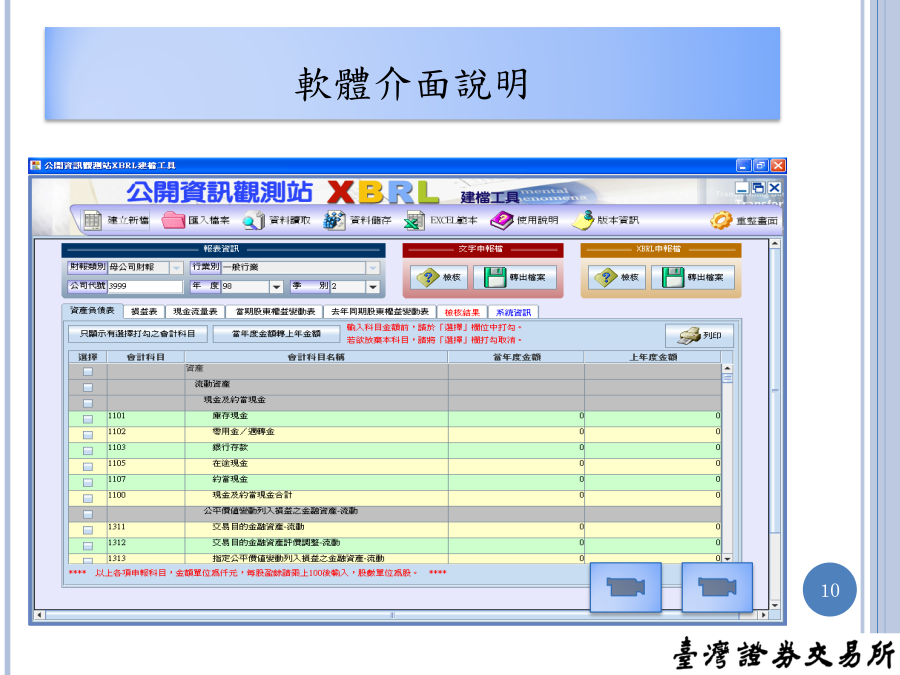Switch to the 損益表 tab
The height and width of the screenshot is (675, 900).
click(x=144, y=312)
